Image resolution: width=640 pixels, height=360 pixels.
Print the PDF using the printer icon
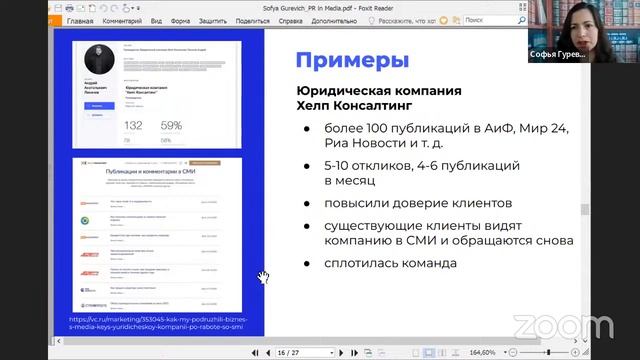[69, 8]
